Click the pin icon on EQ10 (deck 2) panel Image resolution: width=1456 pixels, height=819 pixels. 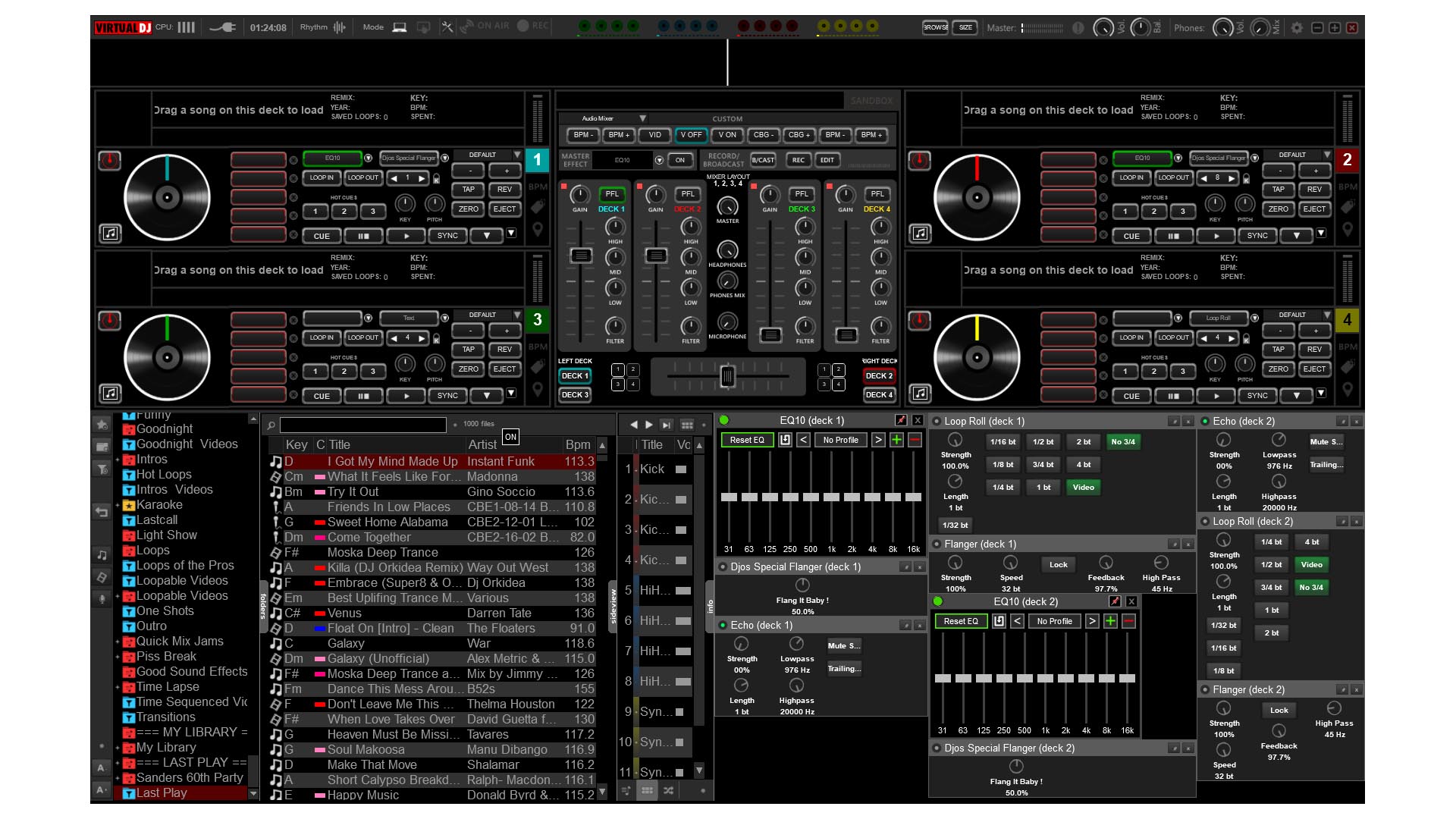(x=1115, y=601)
